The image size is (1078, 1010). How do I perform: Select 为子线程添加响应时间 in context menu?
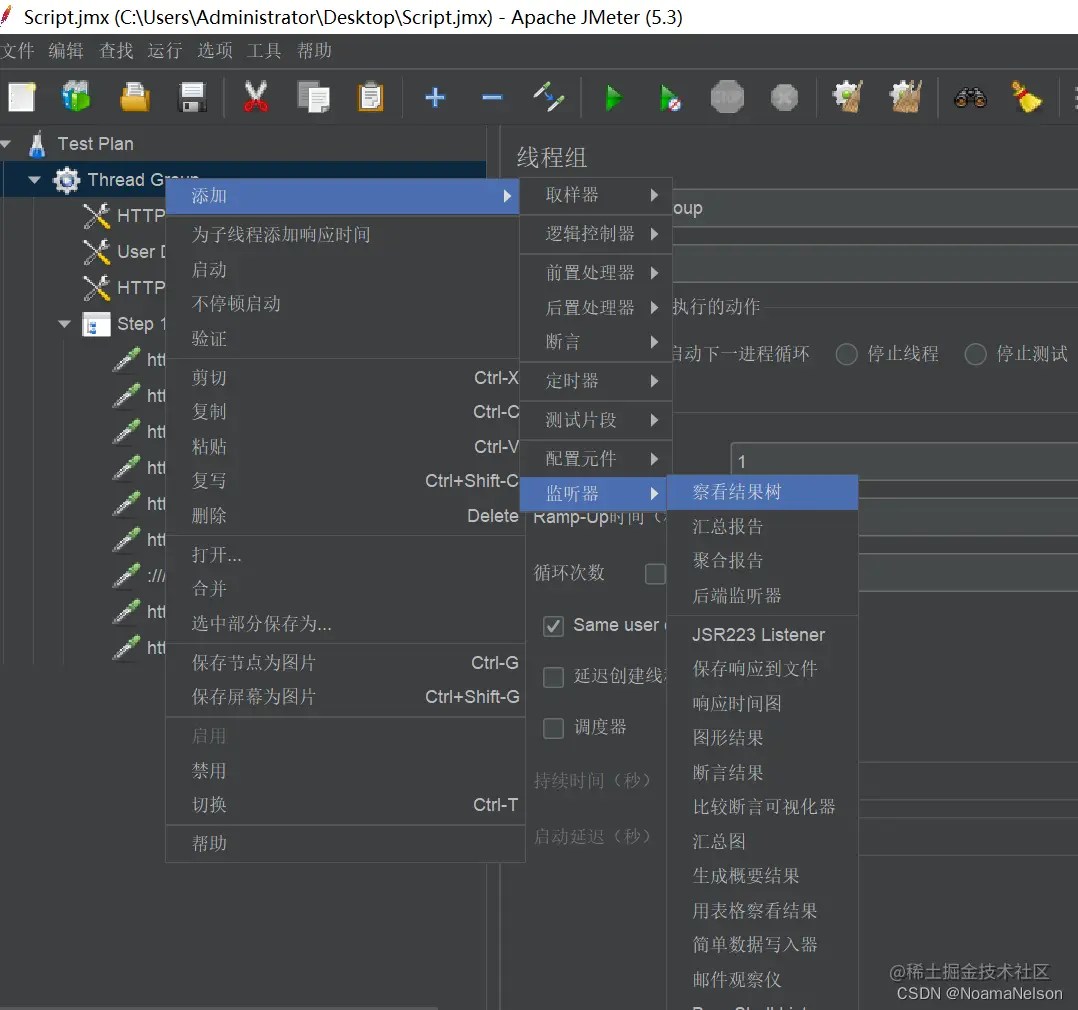point(342,234)
